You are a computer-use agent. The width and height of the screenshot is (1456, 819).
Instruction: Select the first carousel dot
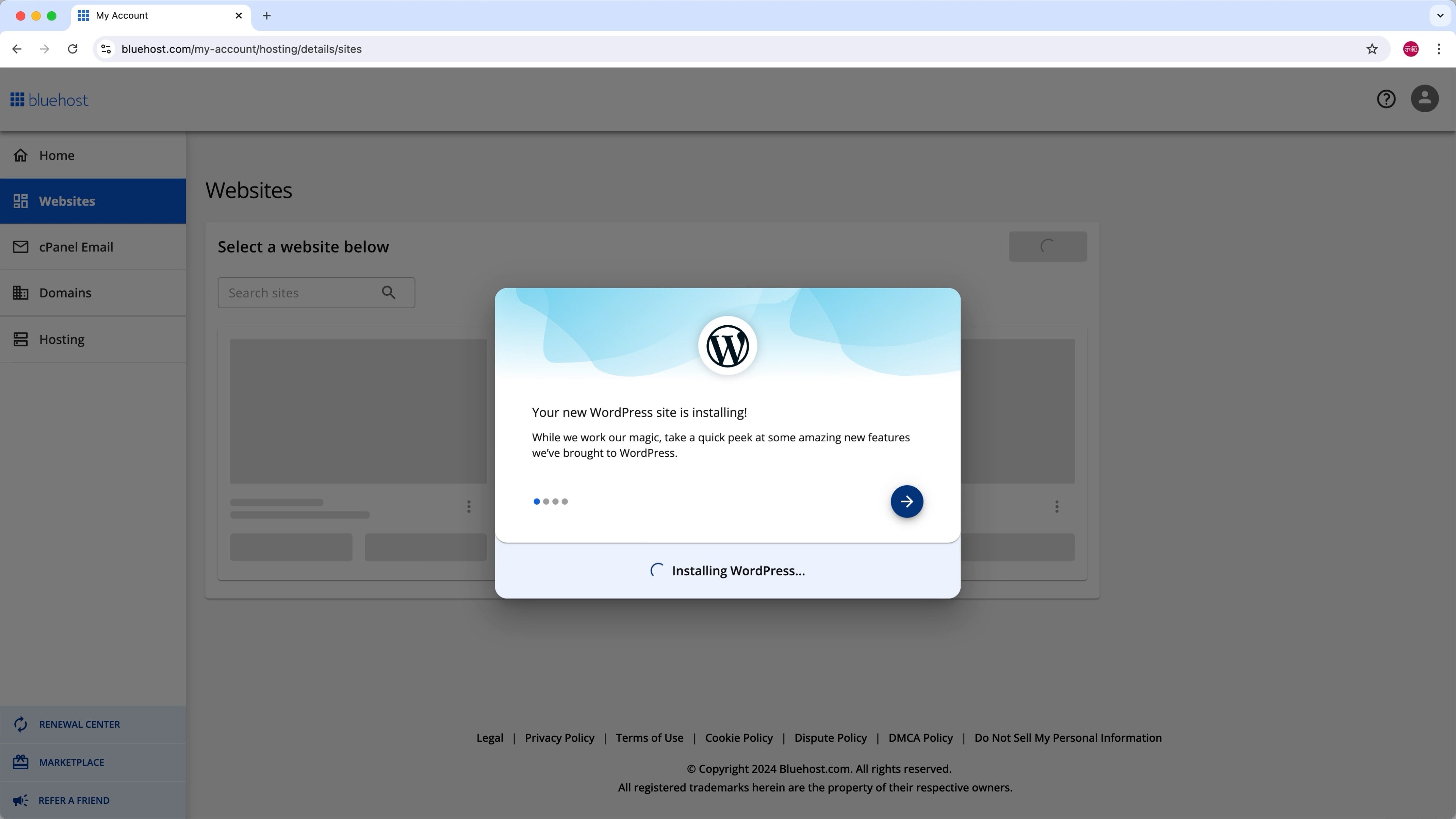pyautogui.click(x=537, y=501)
